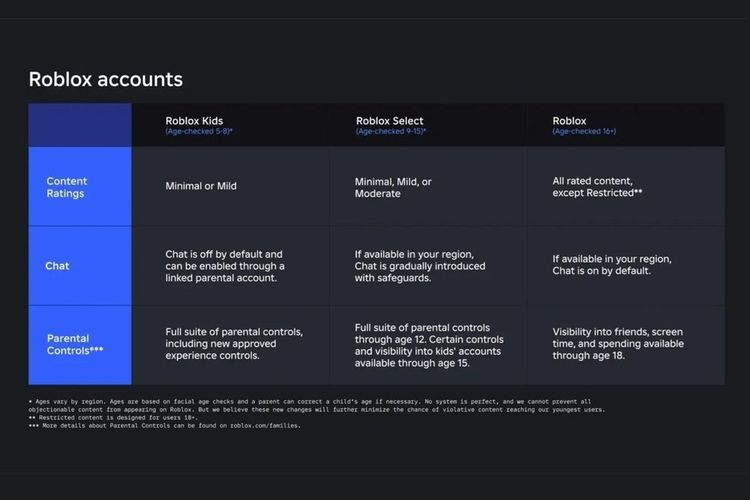Screen dimensions: 750x500
Task: Click the "Roblox accounts" heading
Action: click(x=105, y=79)
